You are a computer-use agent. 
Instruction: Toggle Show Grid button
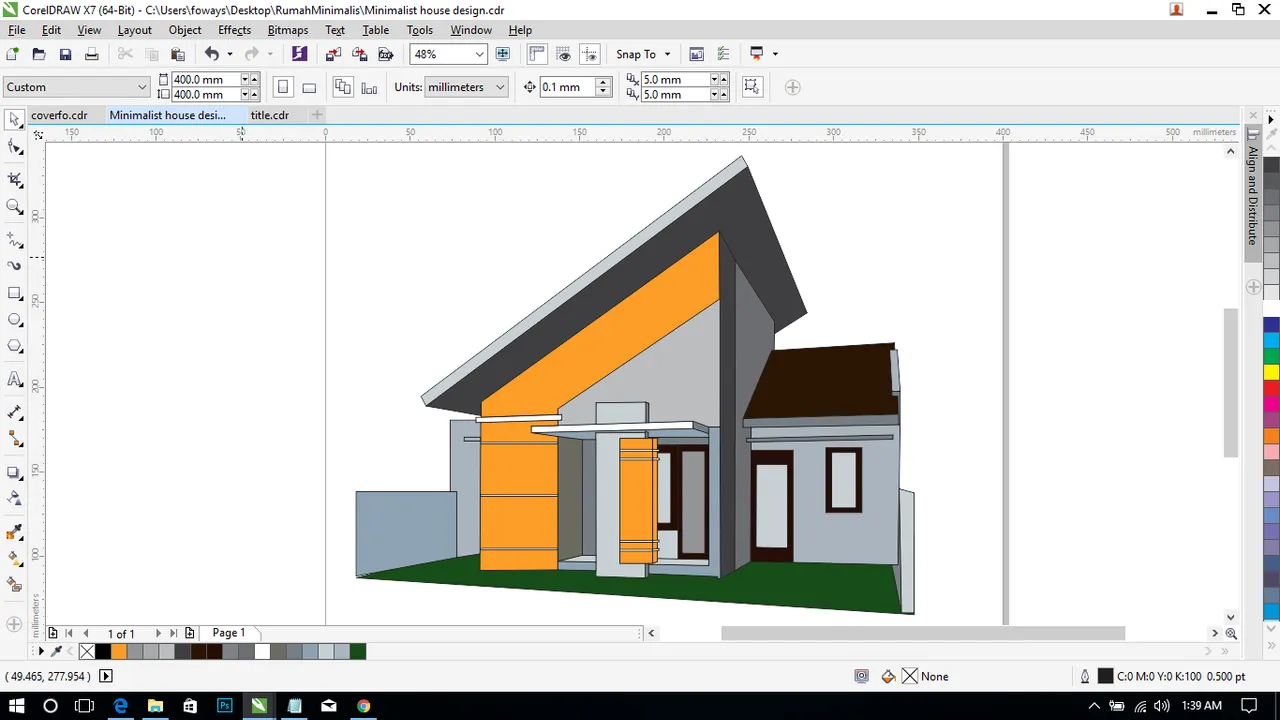(x=564, y=54)
